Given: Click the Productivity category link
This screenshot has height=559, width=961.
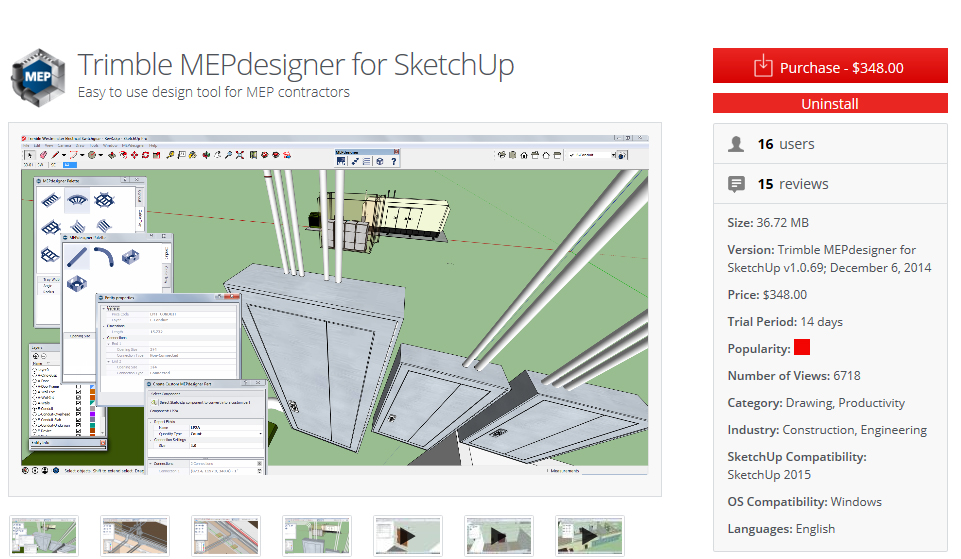Looking at the screenshot, I should click(872, 403).
